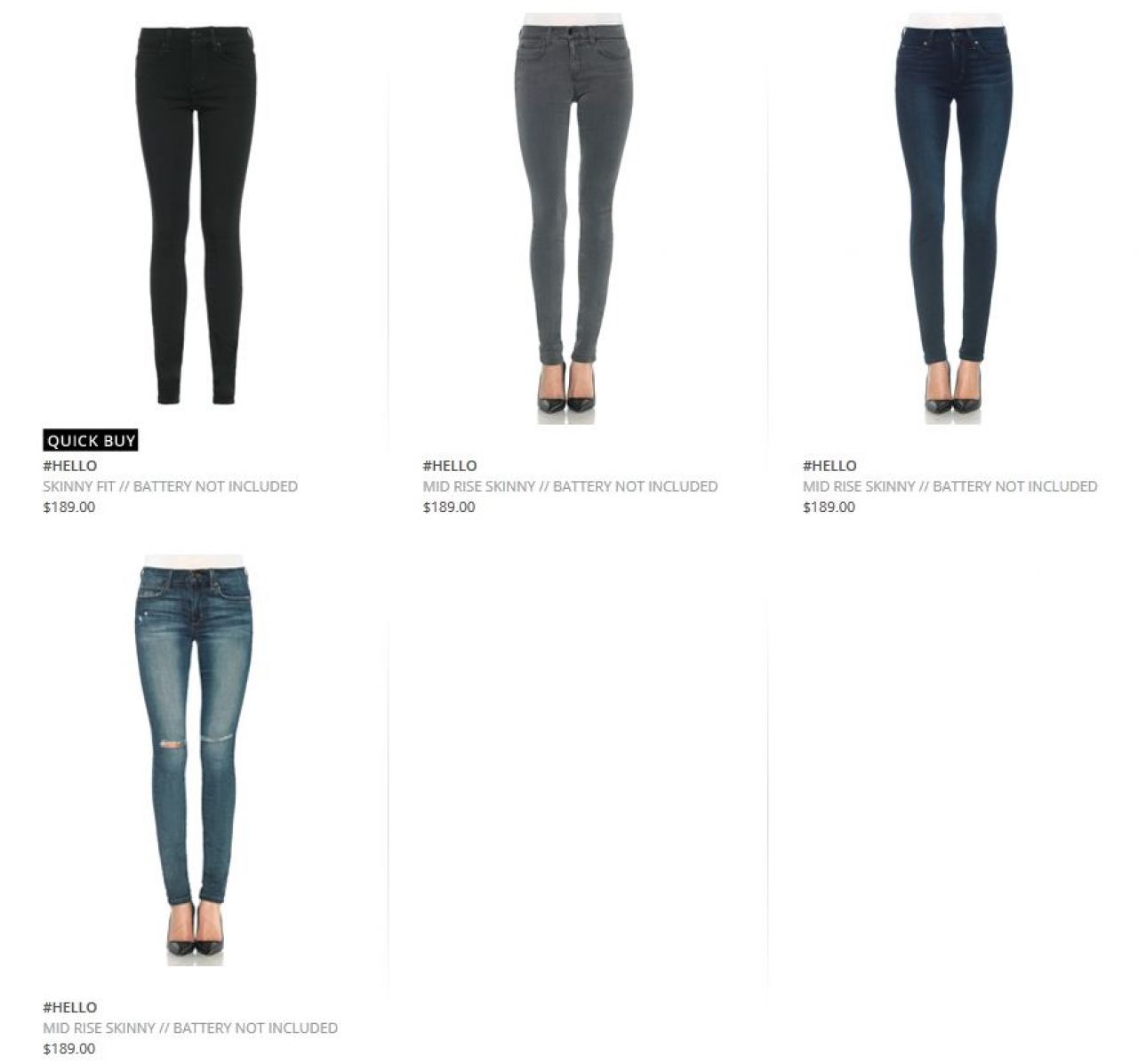Screen dimensions: 1138x1064
Task: Click #HELLO brand under gray jeans
Action: point(450,466)
